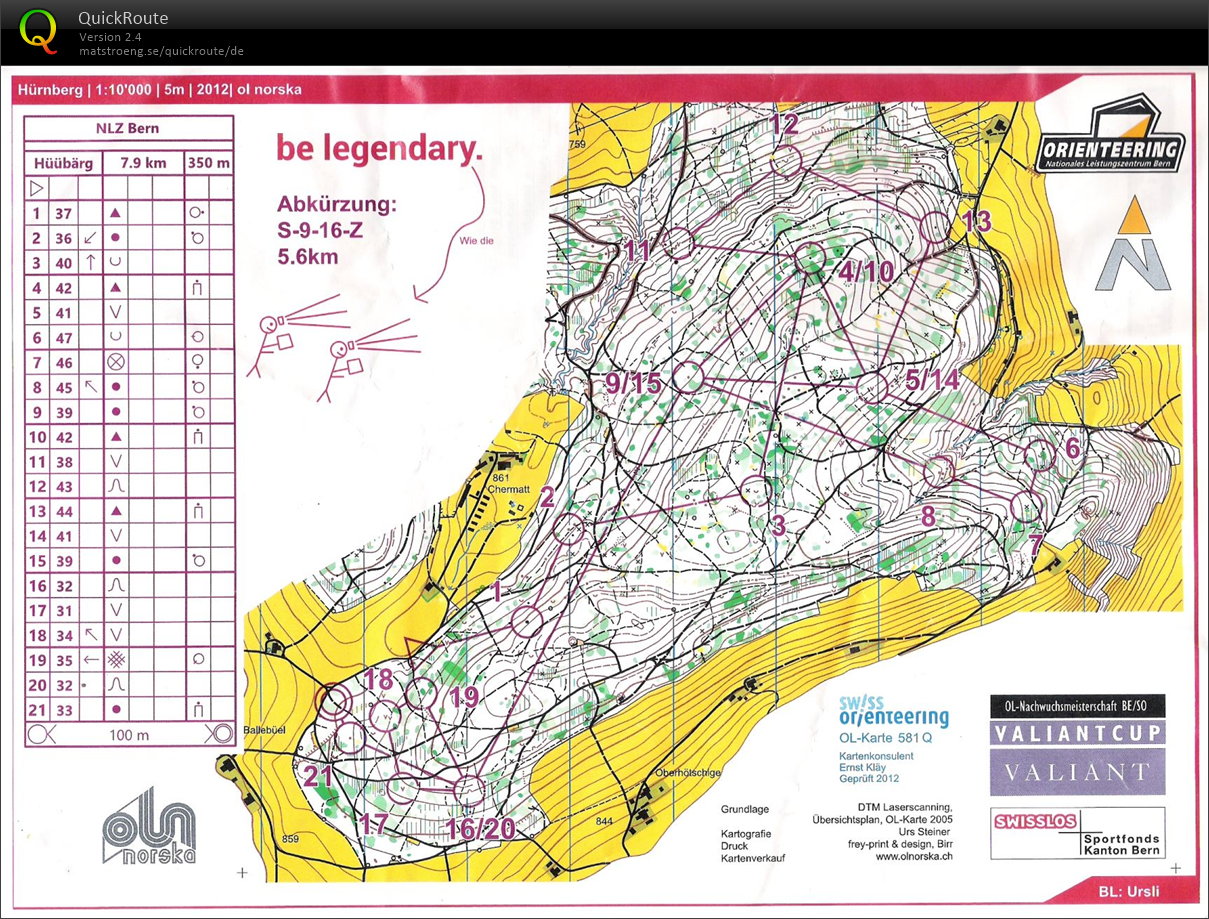Image resolution: width=1209 pixels, height=919 pixels.
Task: Click the start triangle on the map
Action: (413, 648)
